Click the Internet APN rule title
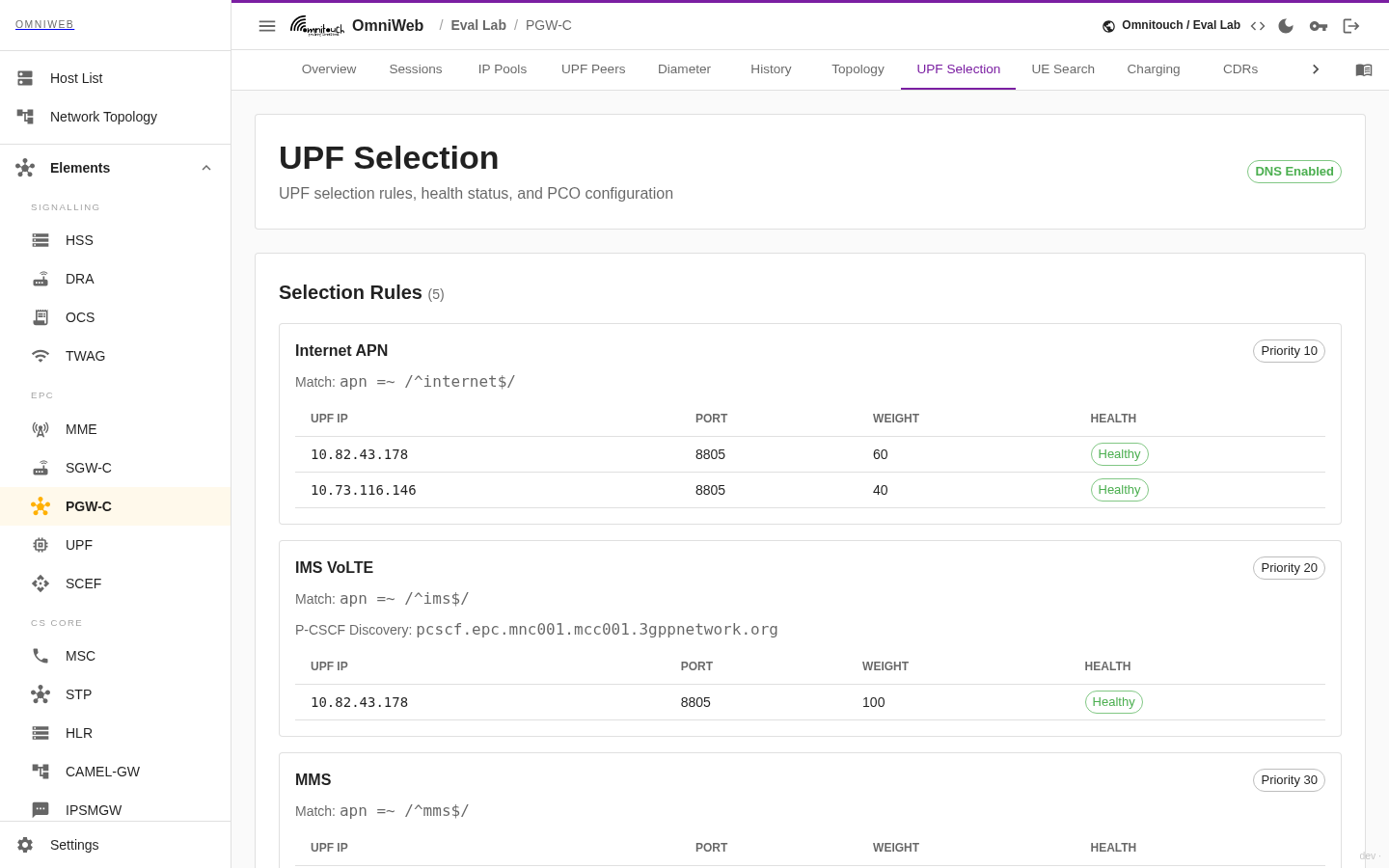The width and height of the screenshot is (1389, 868). click(x=341, y=351)
